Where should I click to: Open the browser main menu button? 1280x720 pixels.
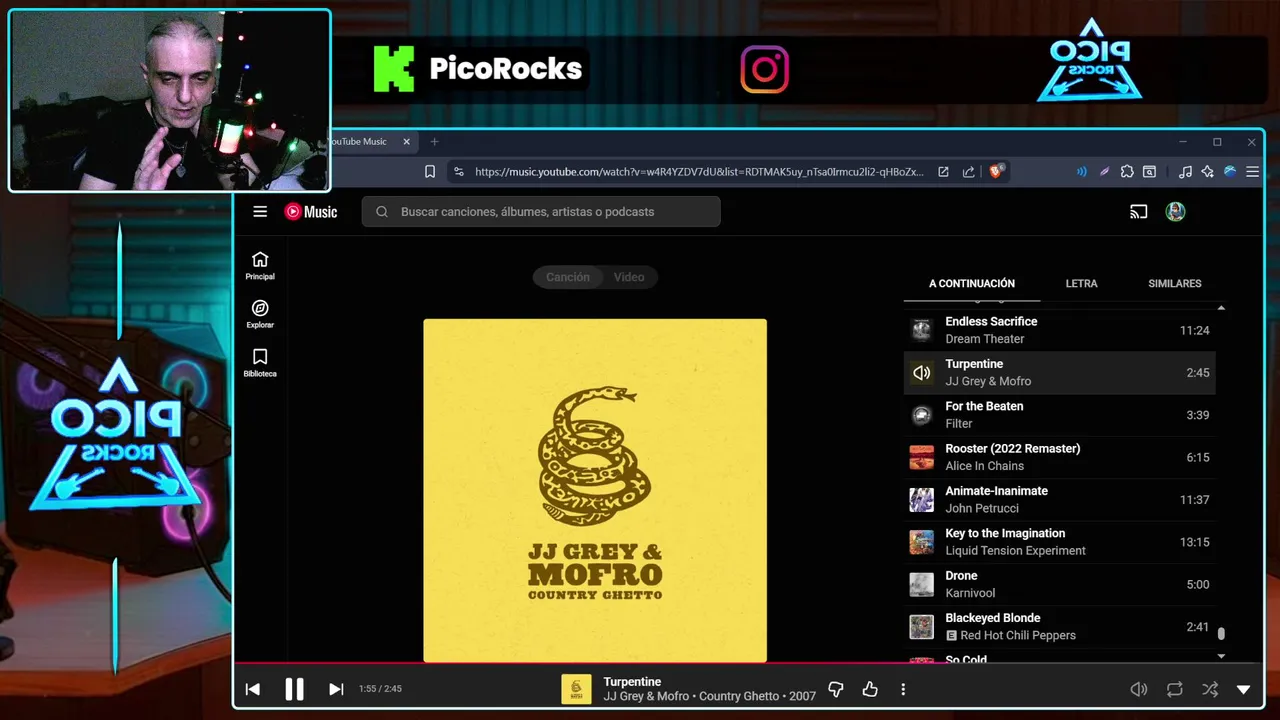(1252, 171)
